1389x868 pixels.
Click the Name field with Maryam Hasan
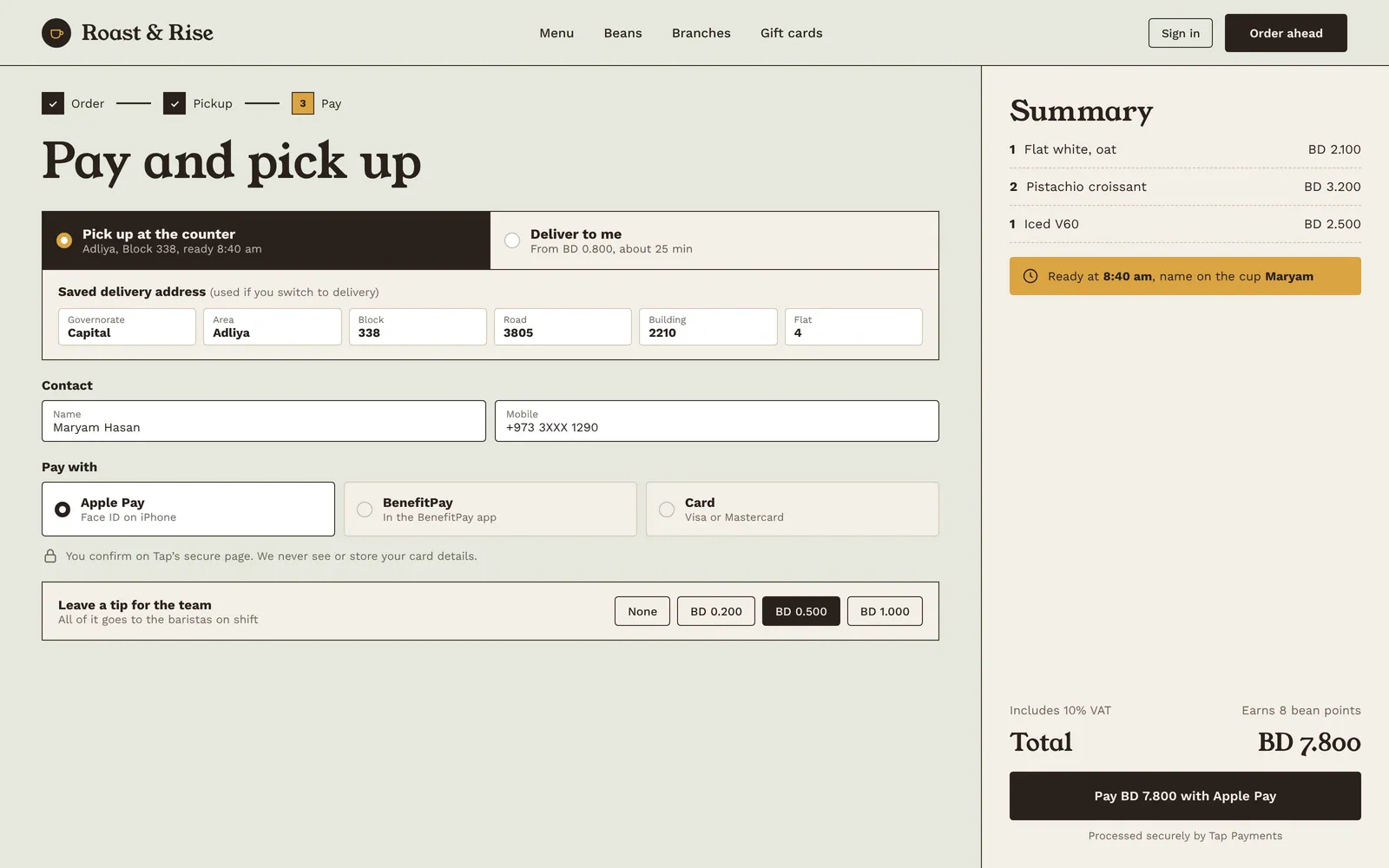tap(264, 421)
